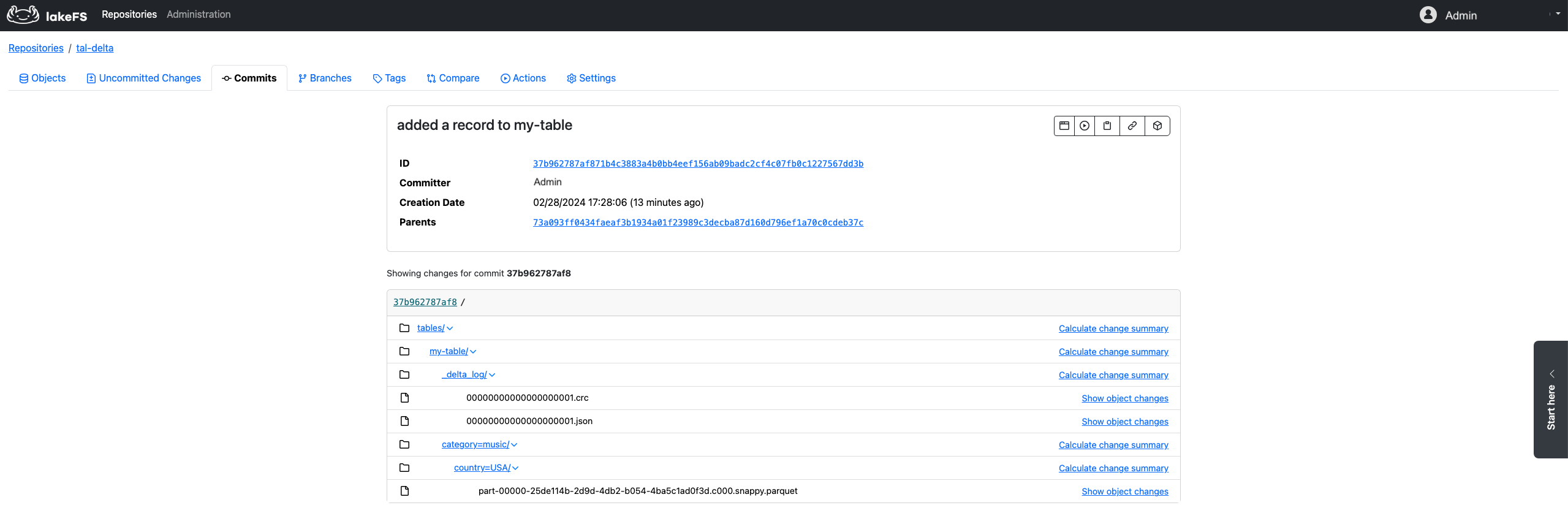The image size is (1568, 516).
Task: Open the Administration menu item
Action: point(199,14)
